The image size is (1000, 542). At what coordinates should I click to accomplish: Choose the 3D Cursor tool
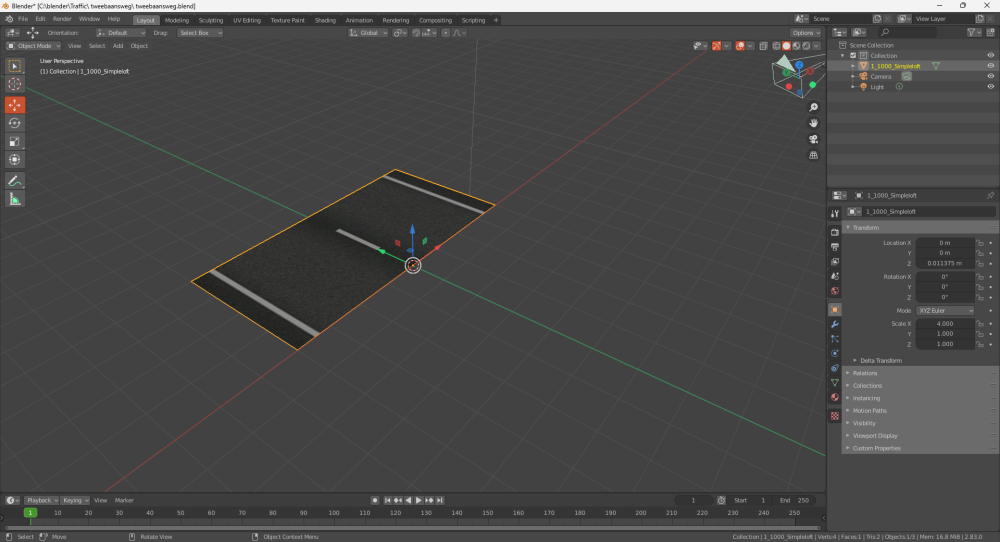(x=15, y=85)
